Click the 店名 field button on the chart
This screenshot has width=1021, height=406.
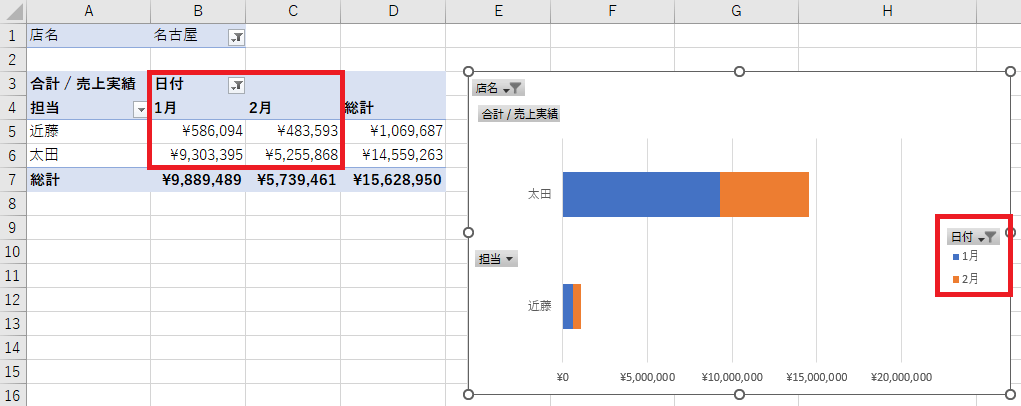click(498, 88)
